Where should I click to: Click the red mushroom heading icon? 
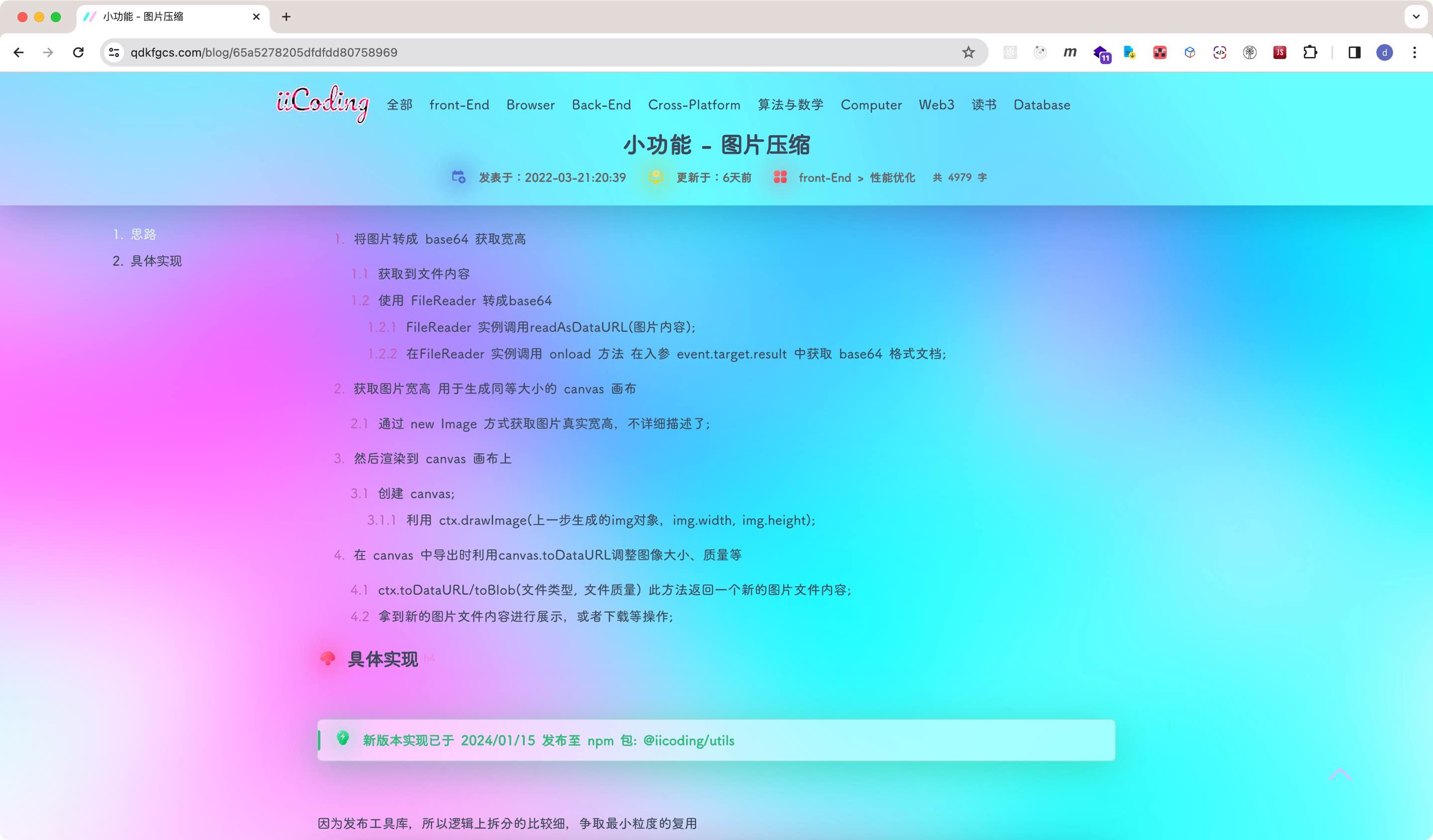tap(328, 658)
